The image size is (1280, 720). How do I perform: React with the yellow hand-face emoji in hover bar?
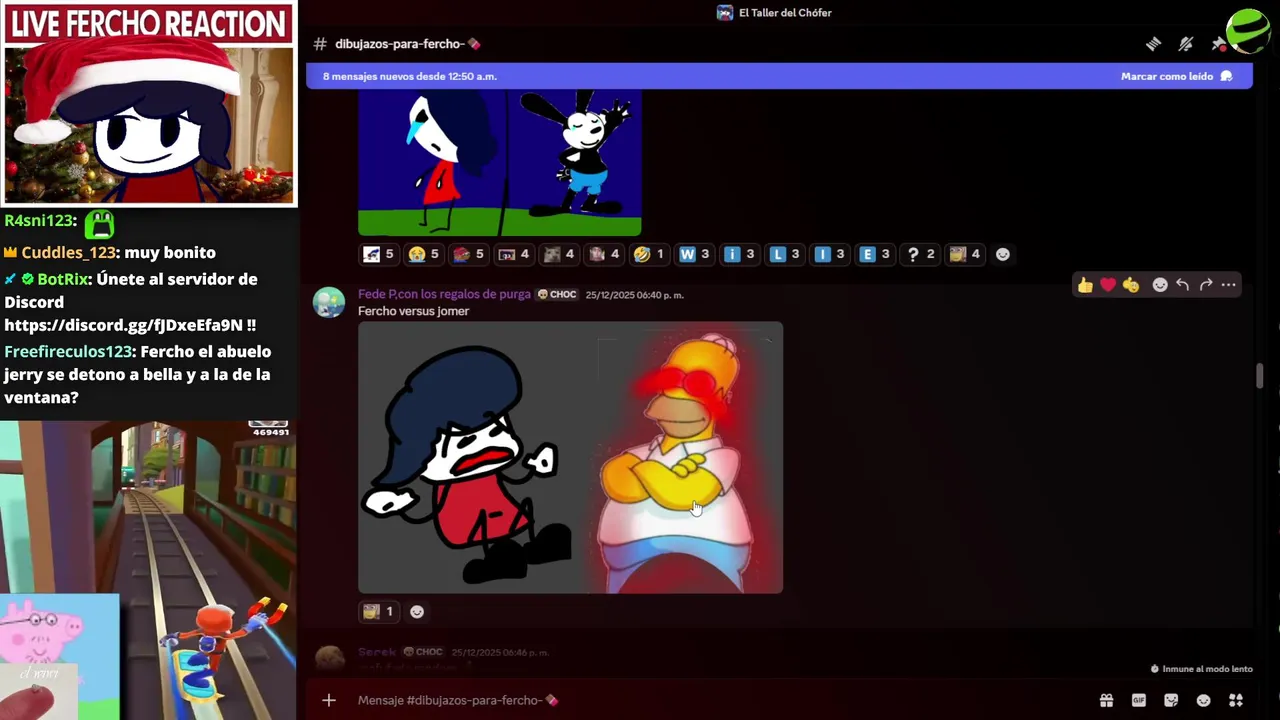pos(1131,285)
